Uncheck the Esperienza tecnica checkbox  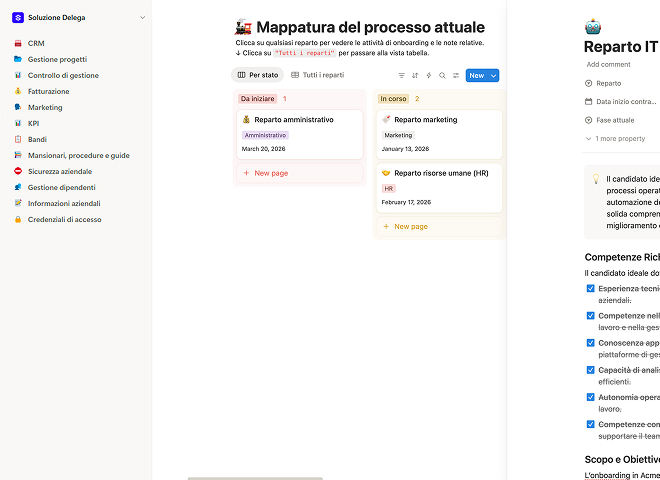click(x=591, y=288)
